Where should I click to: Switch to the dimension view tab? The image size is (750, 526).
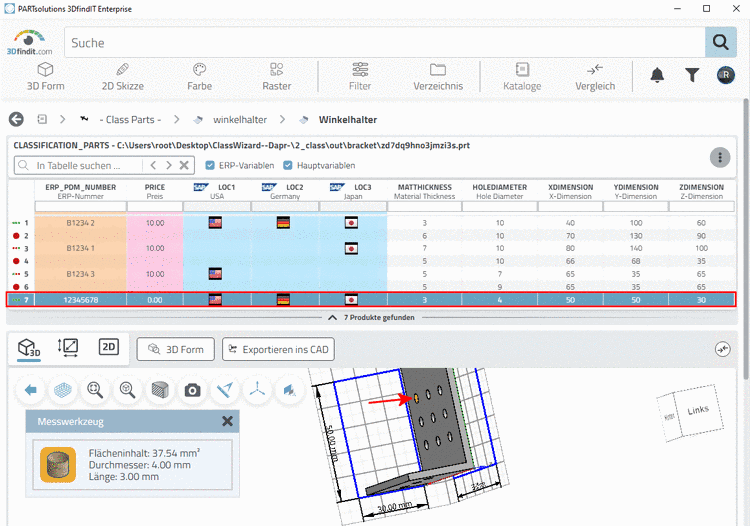68,348
